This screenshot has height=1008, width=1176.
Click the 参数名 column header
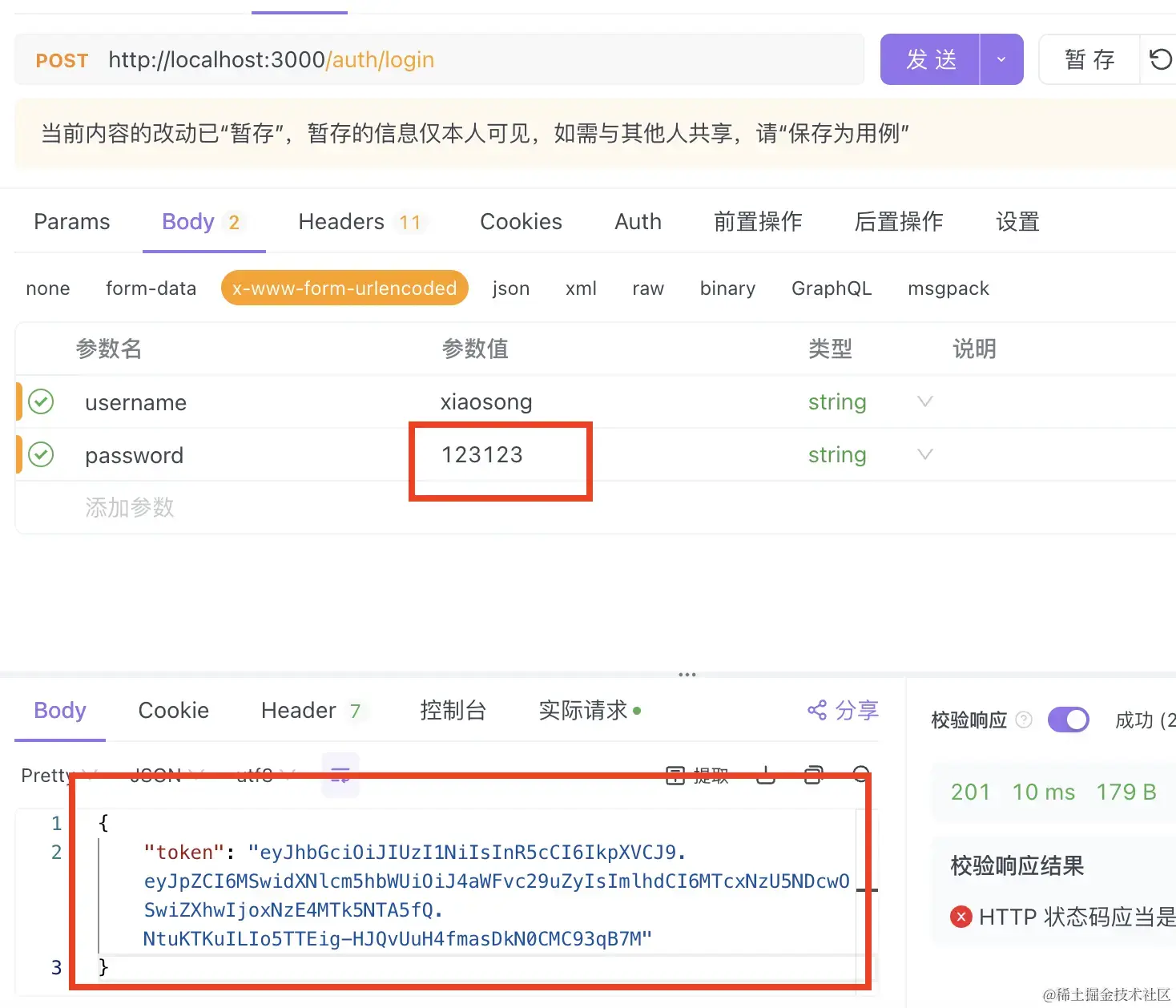click(109, 349)
